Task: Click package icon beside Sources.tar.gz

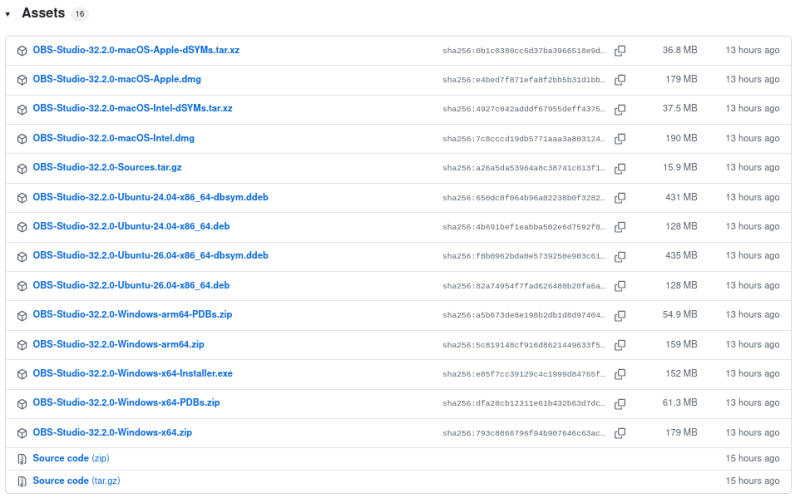Action: click(x=22, y=168)
